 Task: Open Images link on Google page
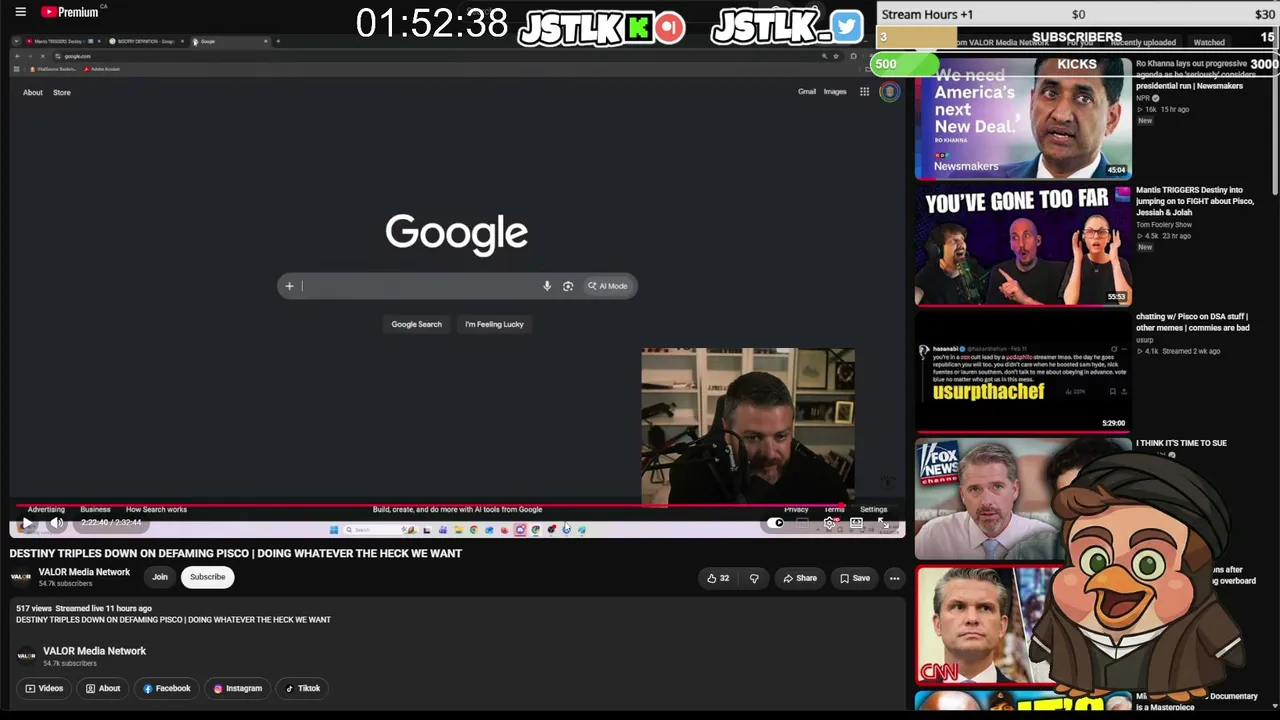pyautogui.click(x=835, y=92)
